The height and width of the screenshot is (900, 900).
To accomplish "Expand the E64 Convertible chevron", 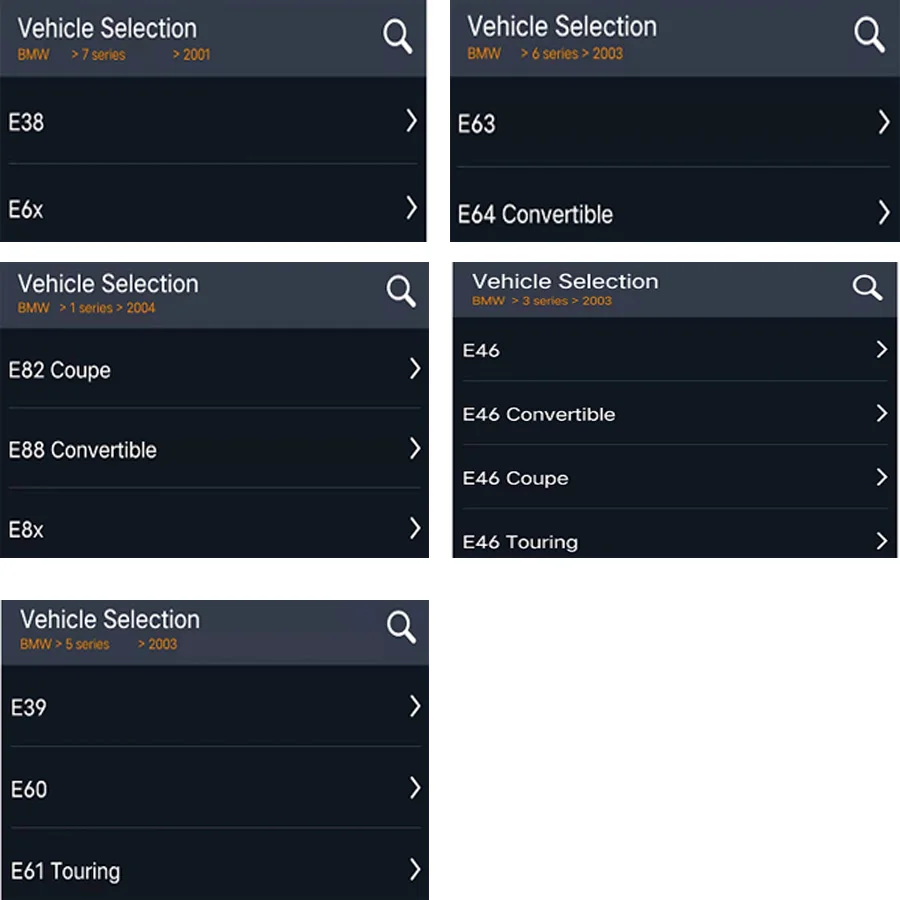I will pyautogui.click(x=883, y=212).
